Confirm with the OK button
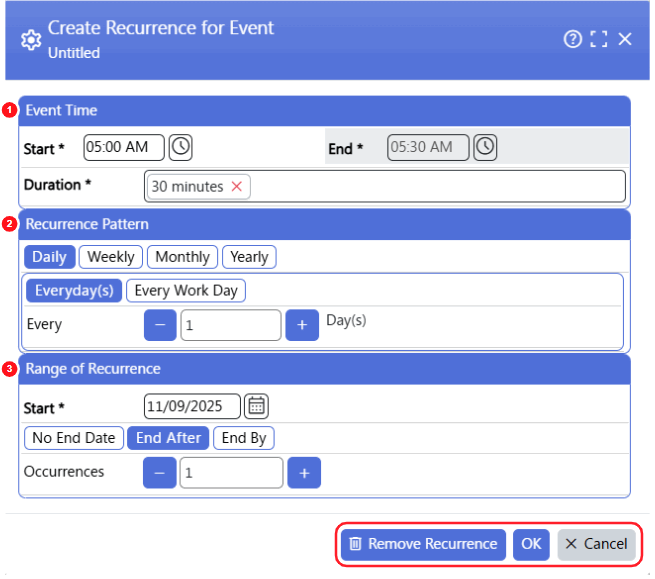This screenshot has width=655, height=579. [531, 544]
